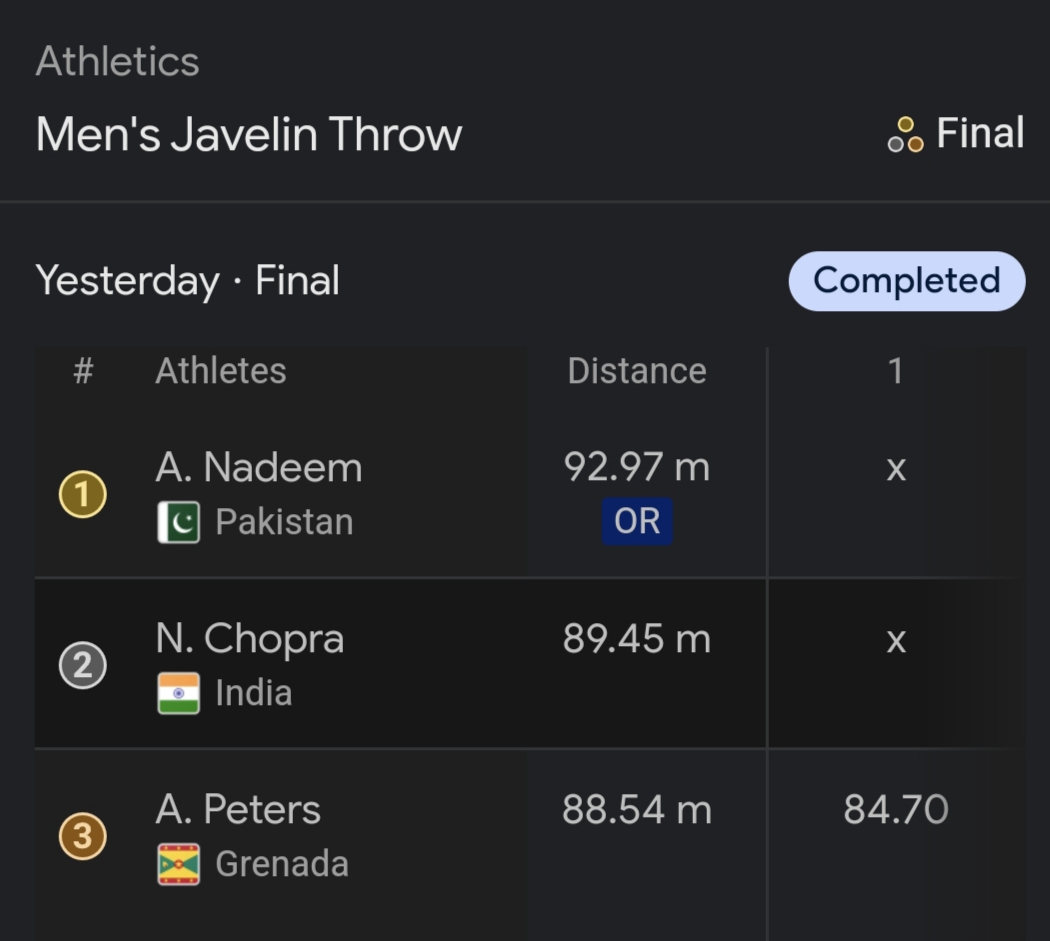Tap the India flag icon
The height and width of the screenshot is (941, 1050).
(x=179, y=693)
